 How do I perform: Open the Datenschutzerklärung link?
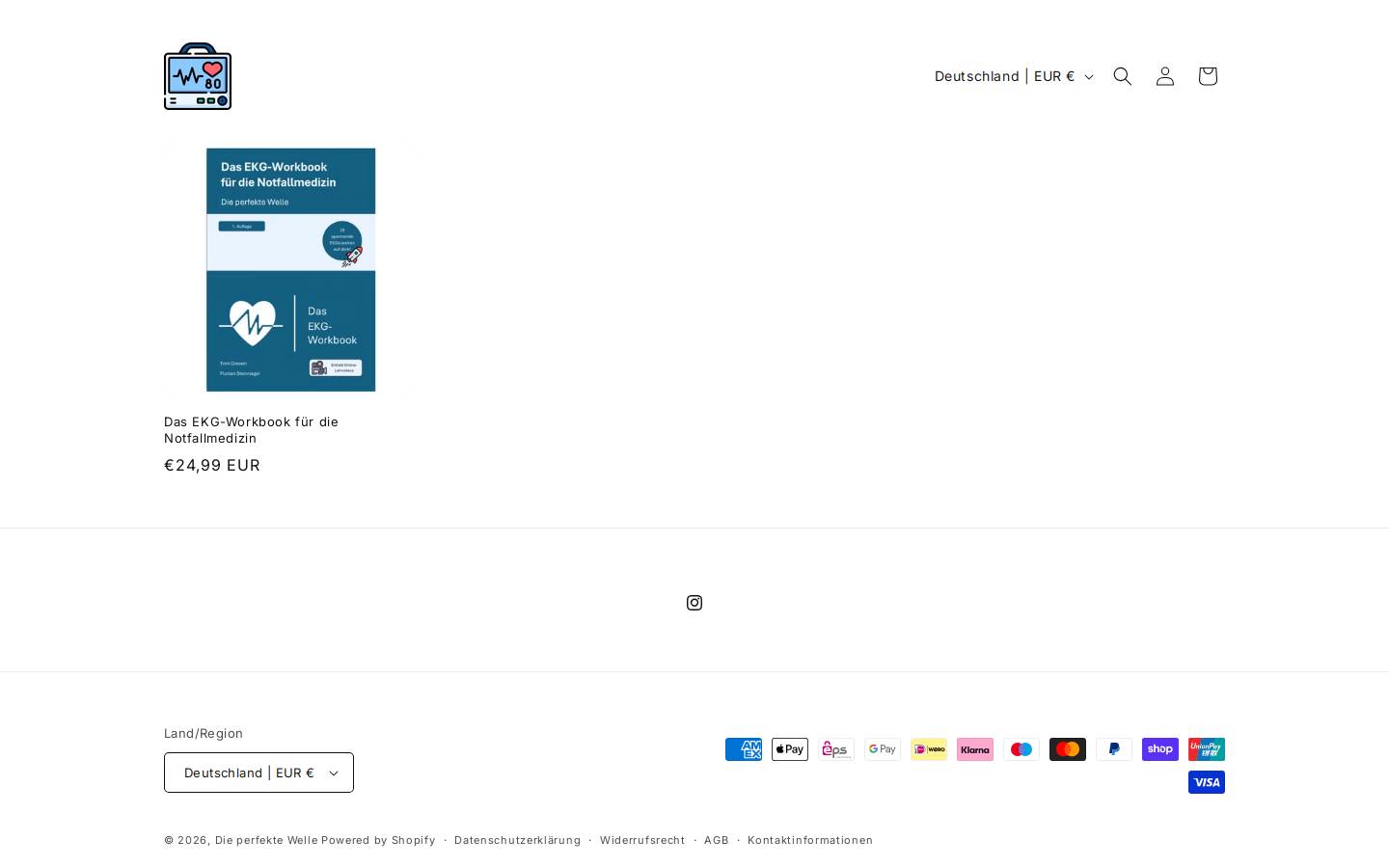[517, 840]
